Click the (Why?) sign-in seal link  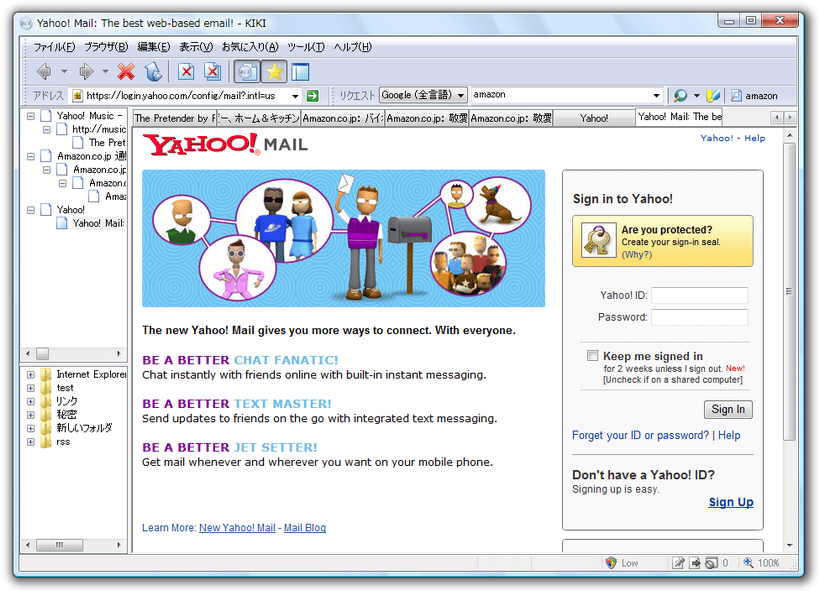coord(636,255)
